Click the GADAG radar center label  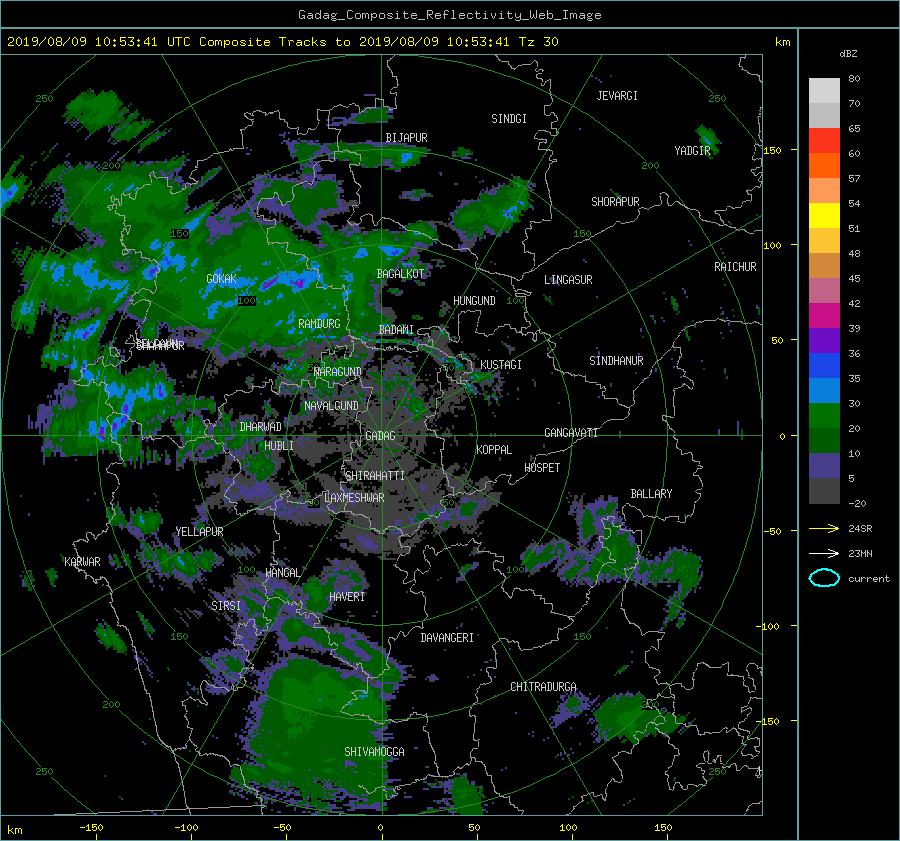tap(380, 436)
